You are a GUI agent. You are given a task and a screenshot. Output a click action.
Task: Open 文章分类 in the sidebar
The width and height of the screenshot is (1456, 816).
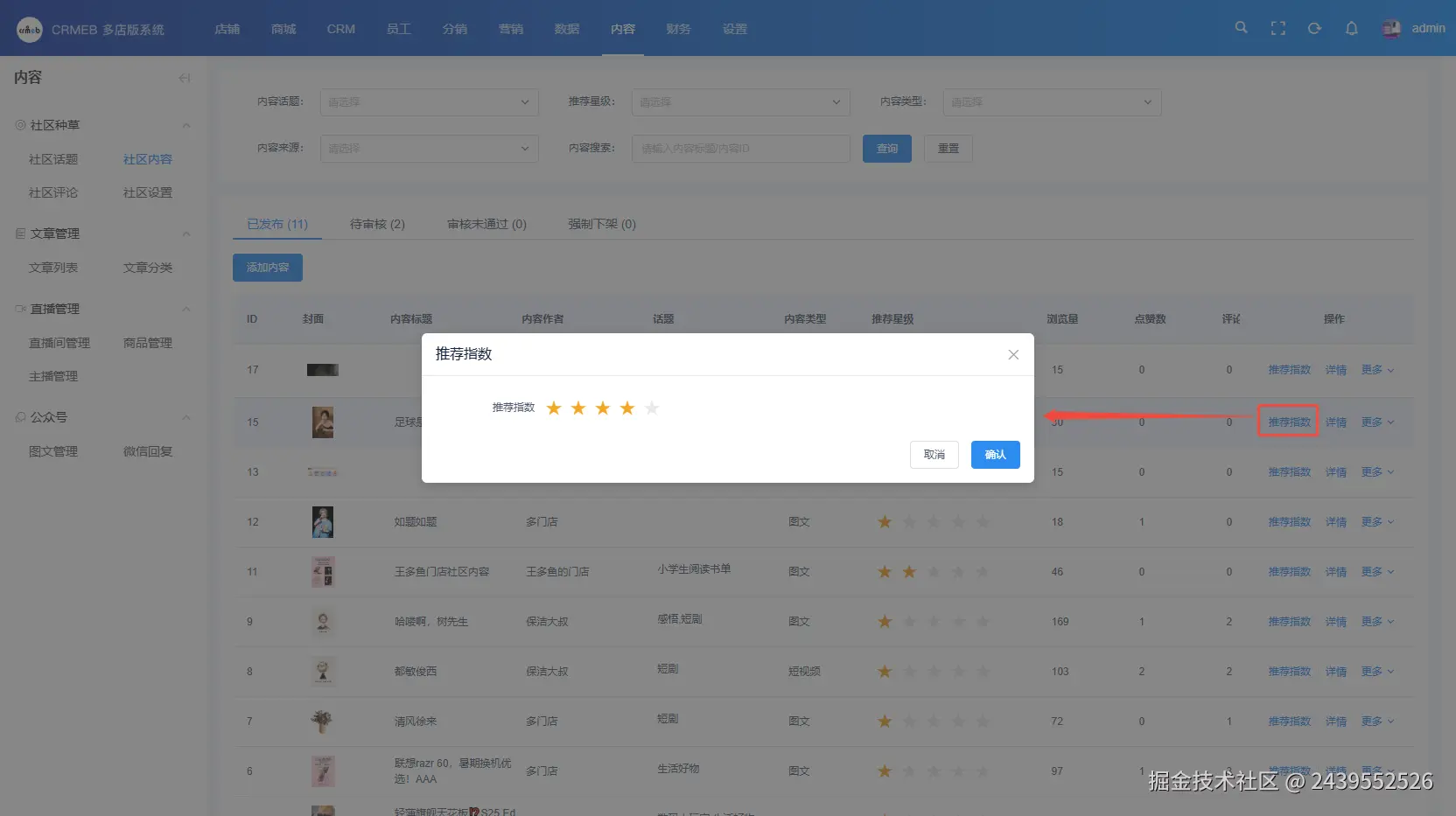coord(148,268)
